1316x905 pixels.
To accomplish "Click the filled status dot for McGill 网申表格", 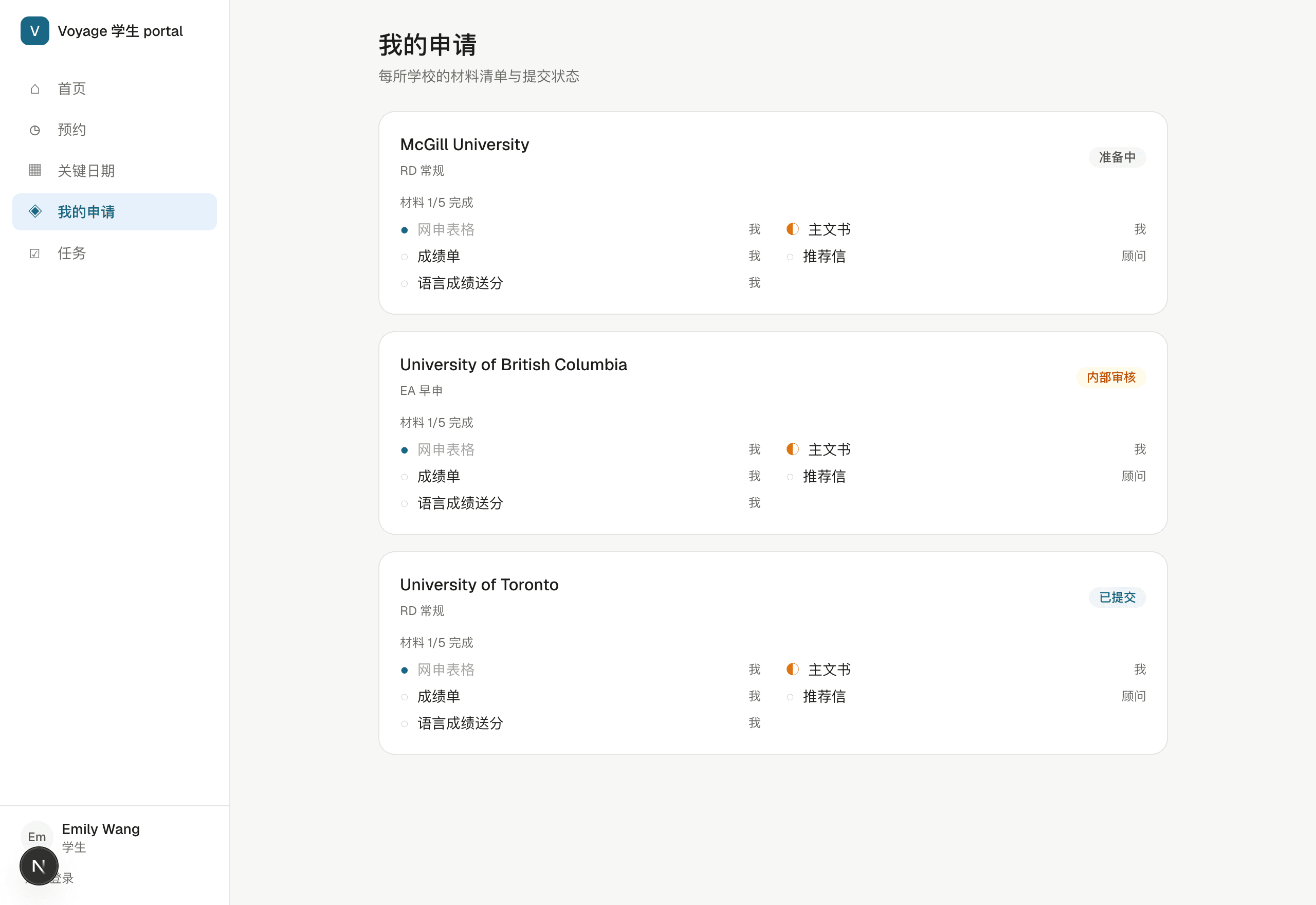I will 404,230.
